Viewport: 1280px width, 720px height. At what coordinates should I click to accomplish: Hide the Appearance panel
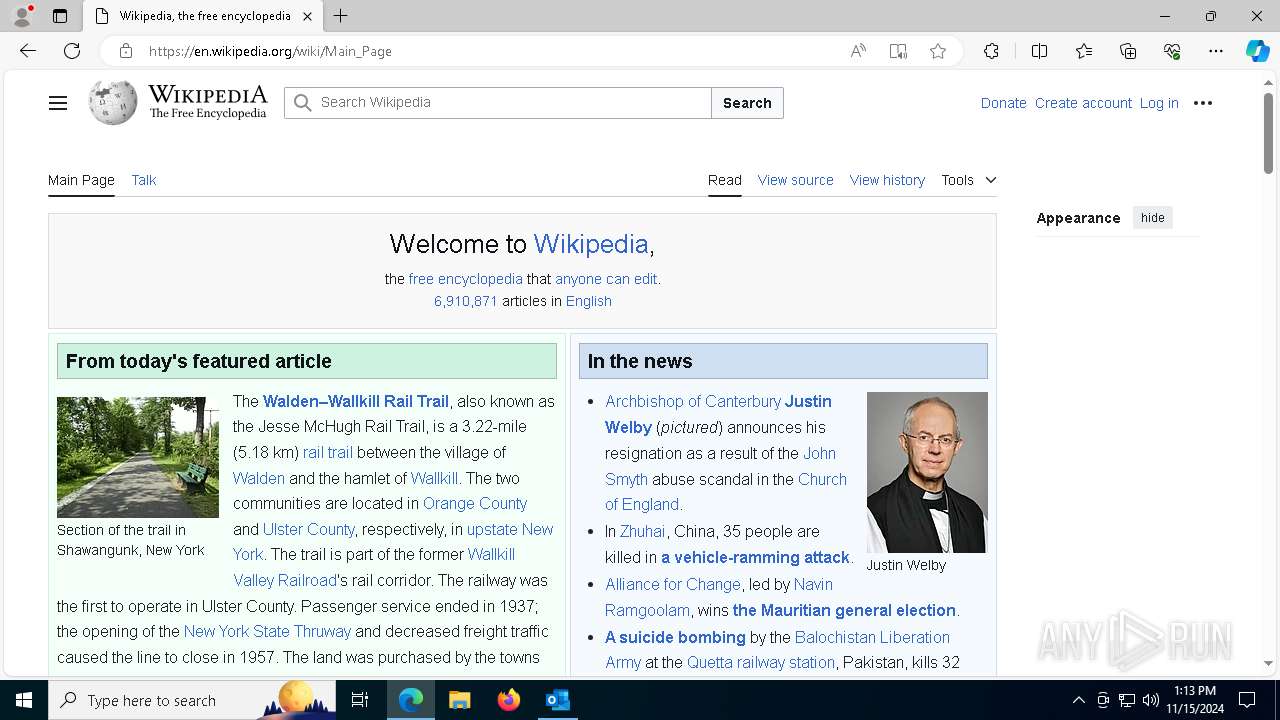[1153, 218]
